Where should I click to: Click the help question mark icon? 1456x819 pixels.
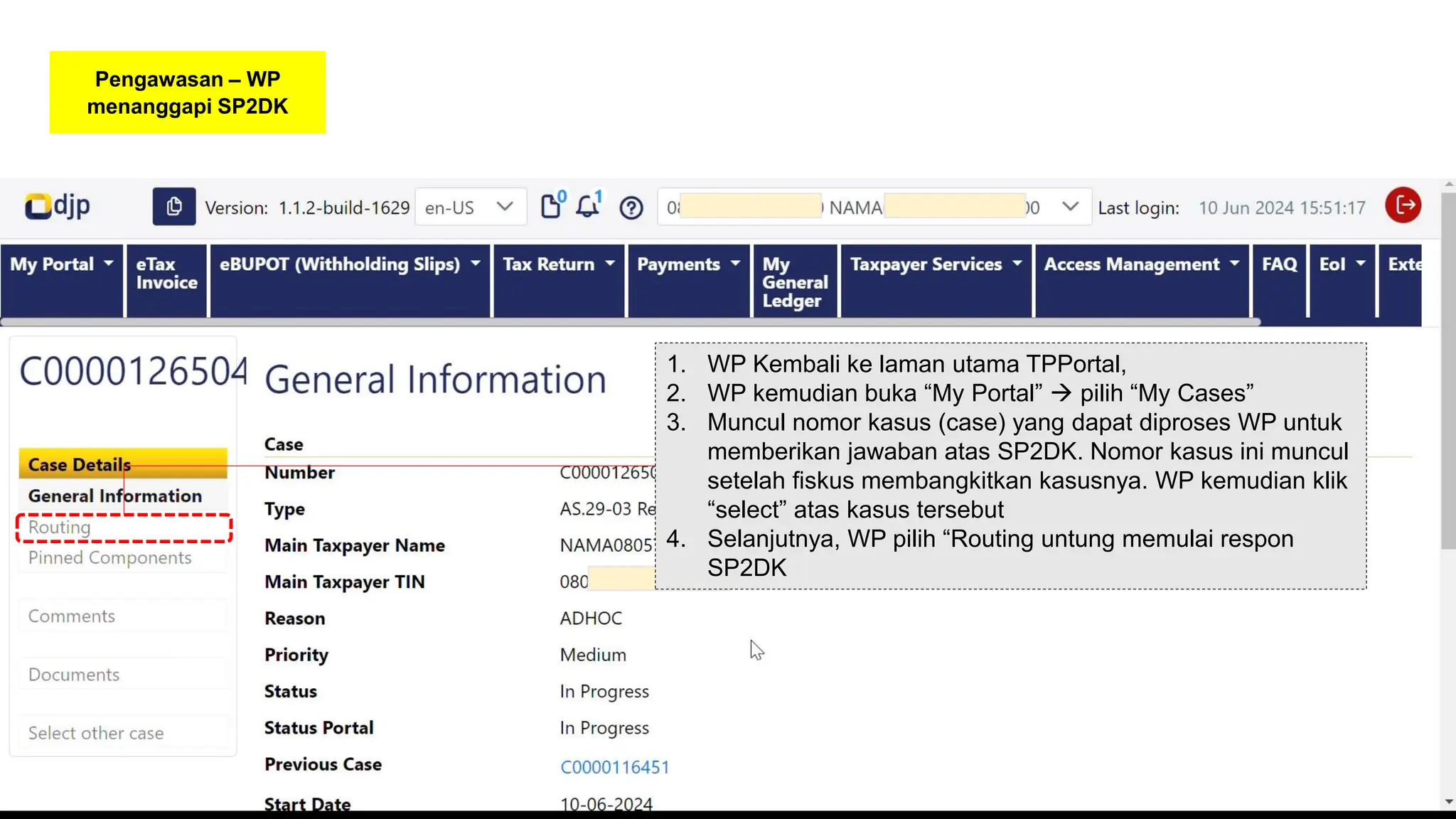631,208
